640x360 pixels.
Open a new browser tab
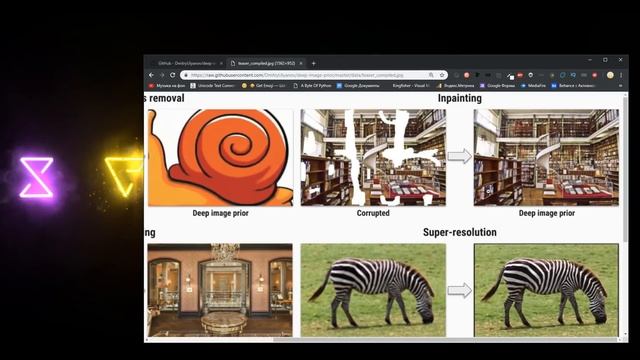click(x=313, y=63)
